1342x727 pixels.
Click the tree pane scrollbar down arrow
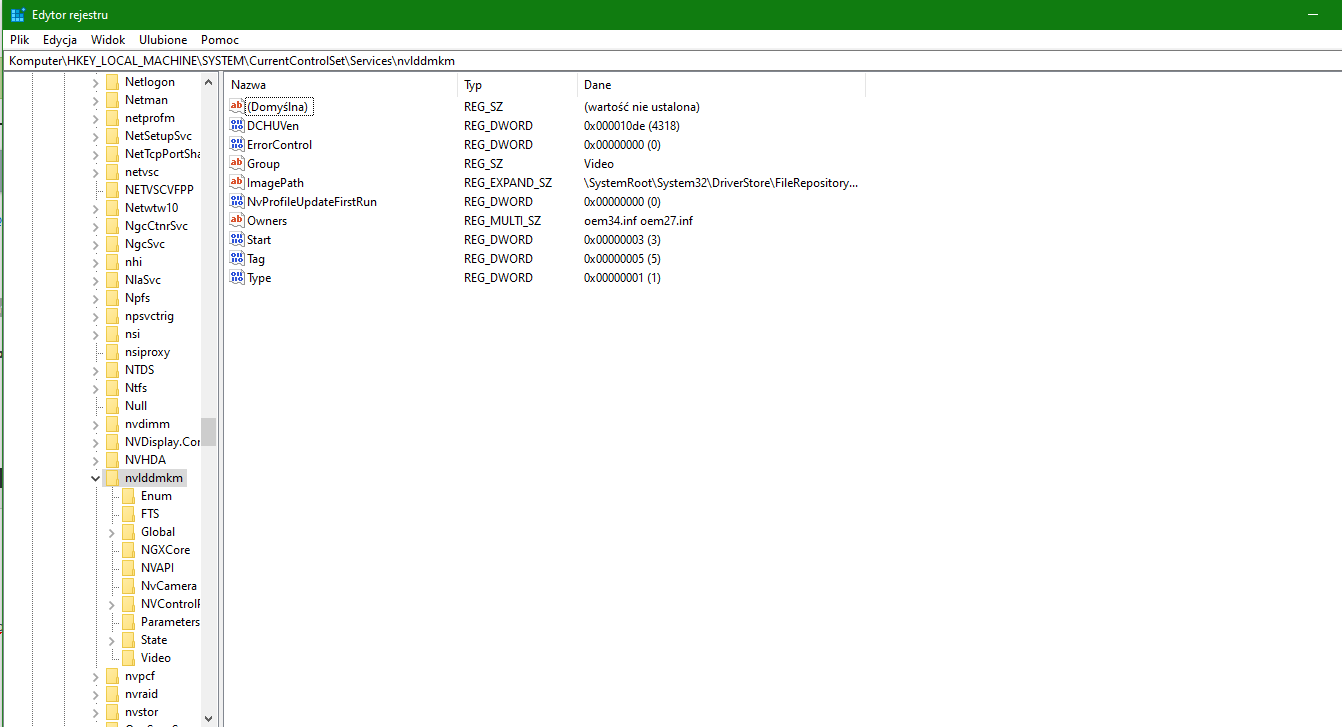point(208,718)
